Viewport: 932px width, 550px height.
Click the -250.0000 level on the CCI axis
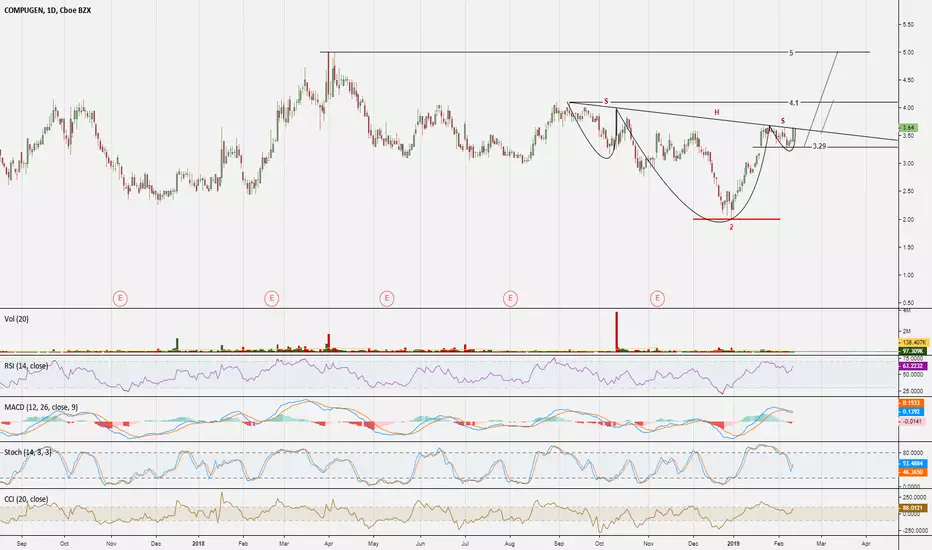click(x=913, y=530)
